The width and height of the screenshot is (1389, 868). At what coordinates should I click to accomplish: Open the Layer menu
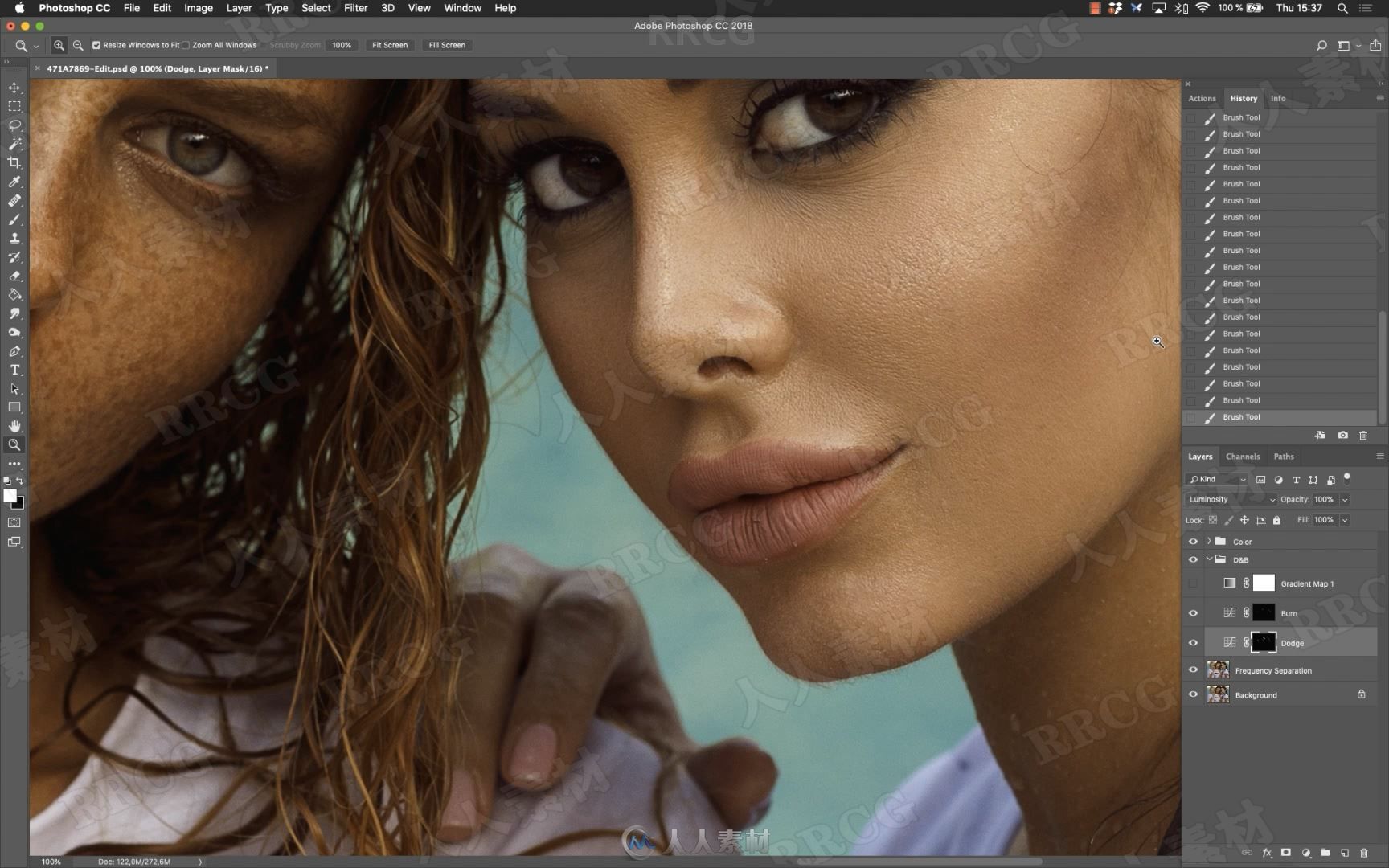coord(239,8)
